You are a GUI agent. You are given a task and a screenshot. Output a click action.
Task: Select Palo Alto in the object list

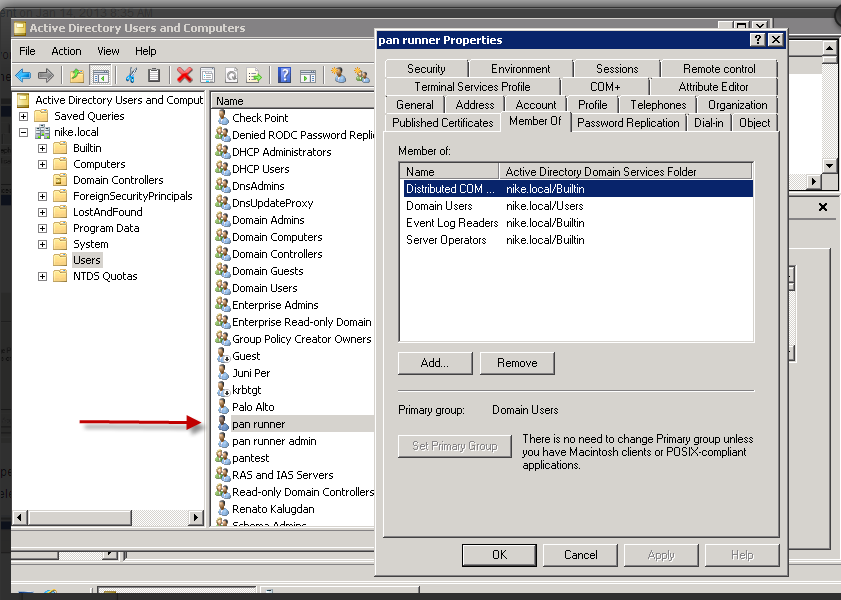pyautogui.click(x=253, y=407)
